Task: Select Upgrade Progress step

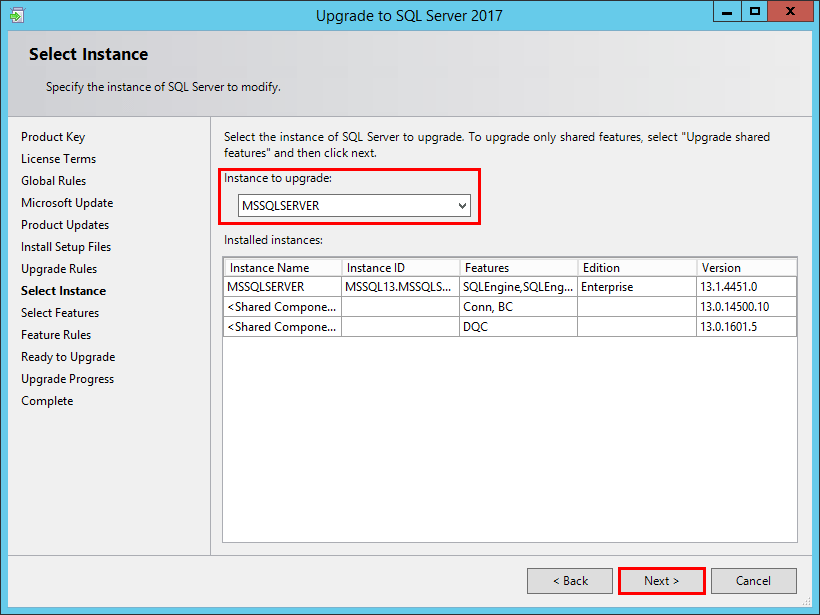Action: [67, 379]
